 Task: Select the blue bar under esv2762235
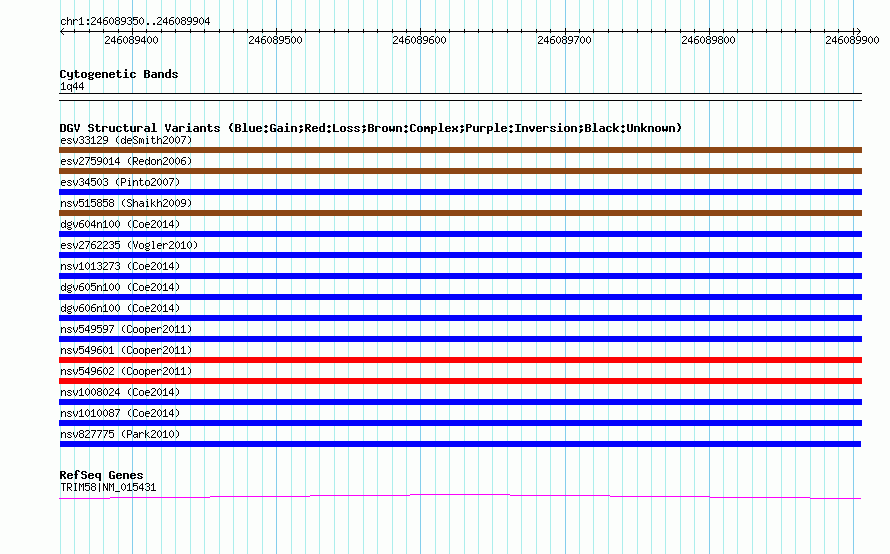point(460,255)
